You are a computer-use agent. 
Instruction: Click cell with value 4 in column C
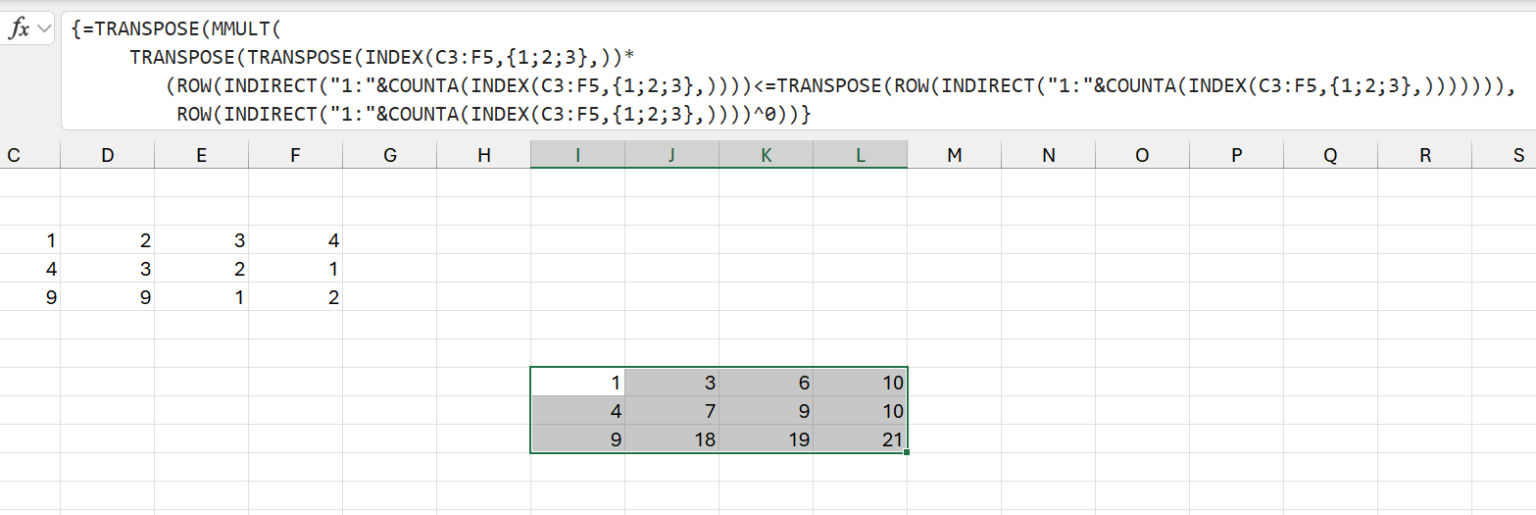(30, 269)
